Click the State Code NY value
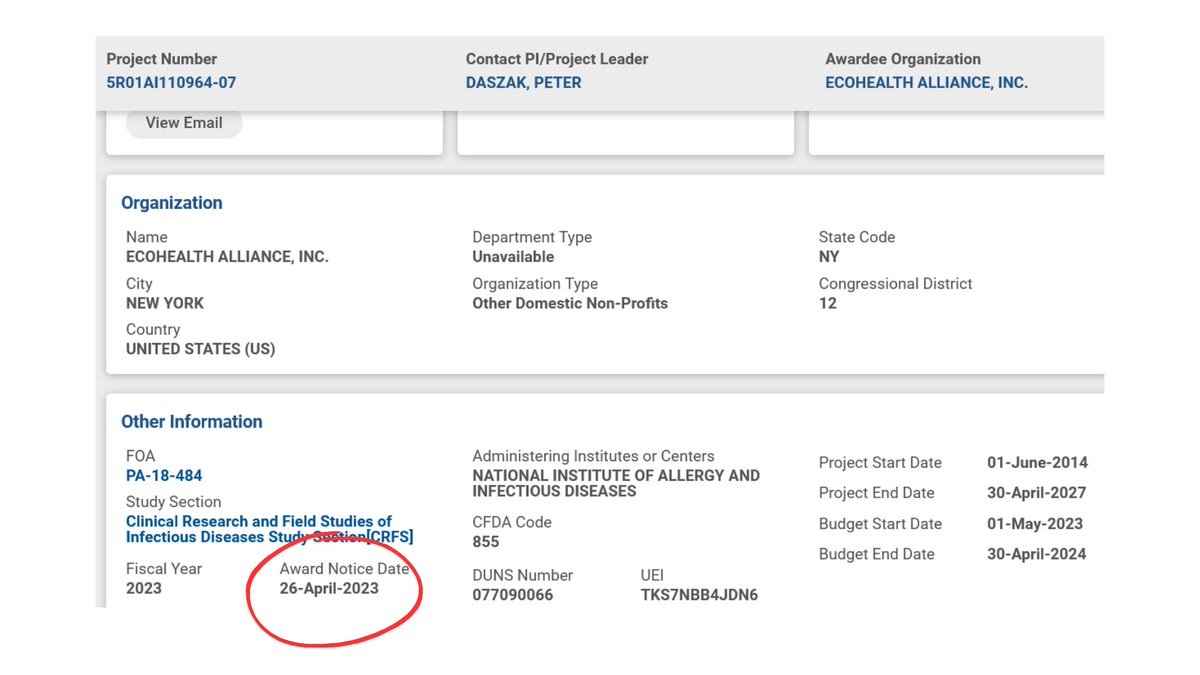Viewport: 1200px width, 675px height. tap(829, 257)
